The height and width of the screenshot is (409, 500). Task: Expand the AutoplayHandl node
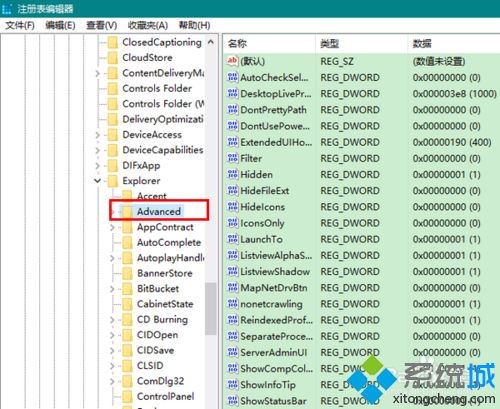pyautogui.click(x=112, y=258)
